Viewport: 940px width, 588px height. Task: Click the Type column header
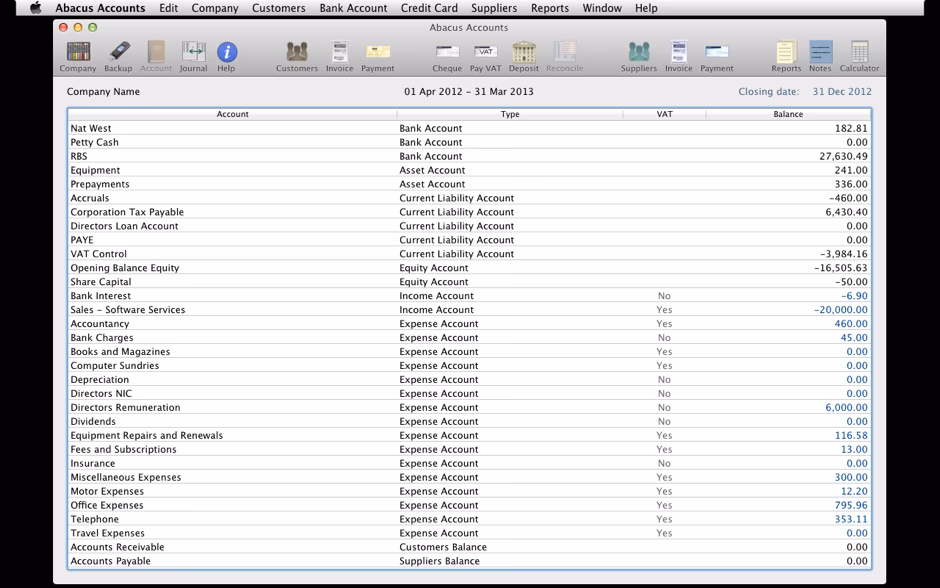click(x=510, y=114)
